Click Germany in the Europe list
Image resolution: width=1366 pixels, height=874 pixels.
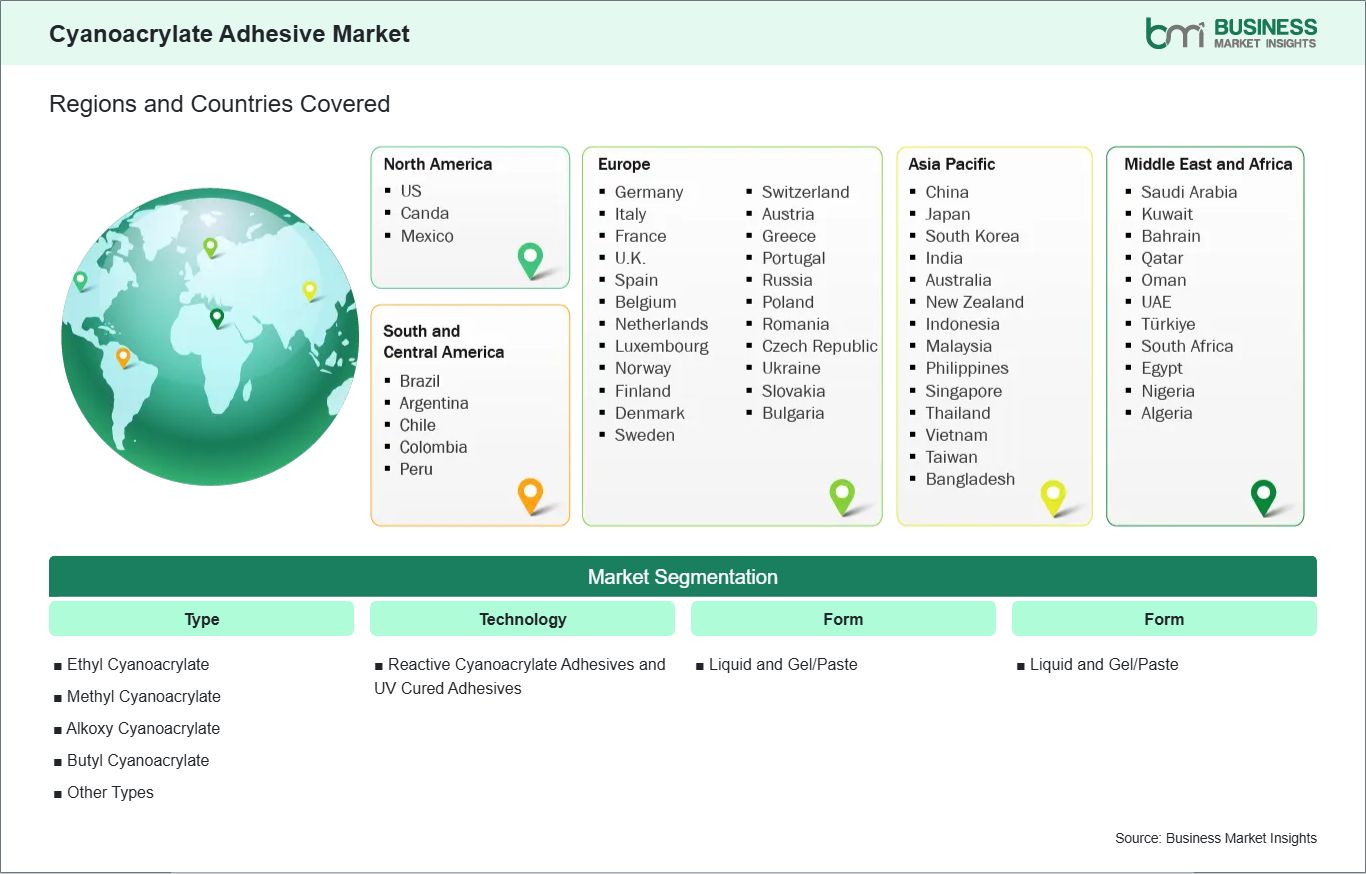pyautogui.click(x=648, y=192)
